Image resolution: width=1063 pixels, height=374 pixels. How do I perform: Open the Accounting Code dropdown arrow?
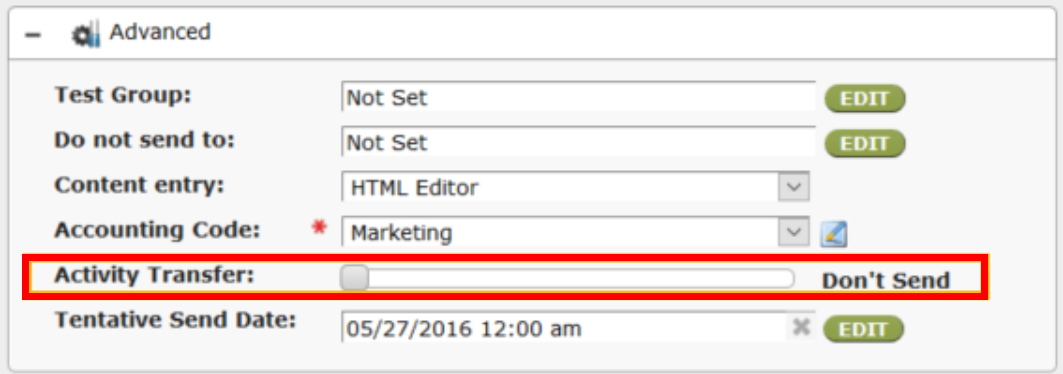point(794,233)
